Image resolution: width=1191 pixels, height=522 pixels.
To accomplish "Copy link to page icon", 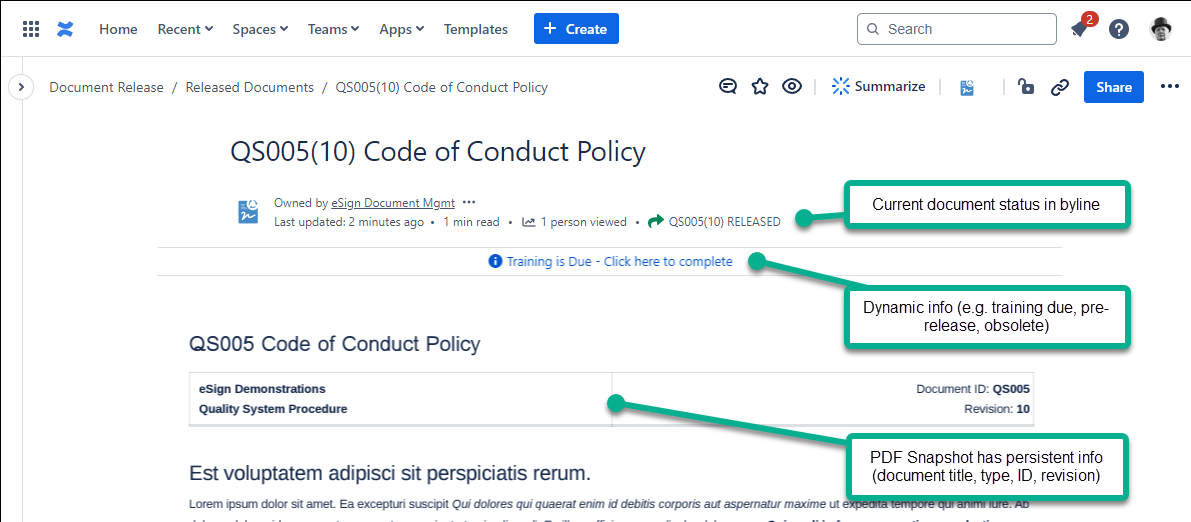I will [1060, 87].
